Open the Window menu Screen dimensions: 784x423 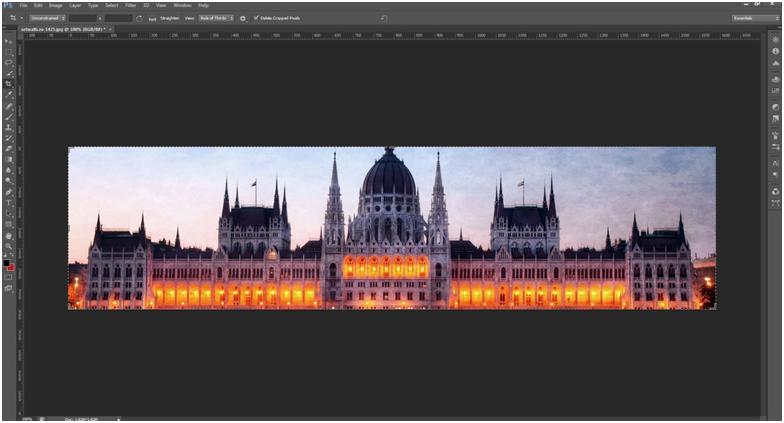pyautogui.click(x=182, y=5)
